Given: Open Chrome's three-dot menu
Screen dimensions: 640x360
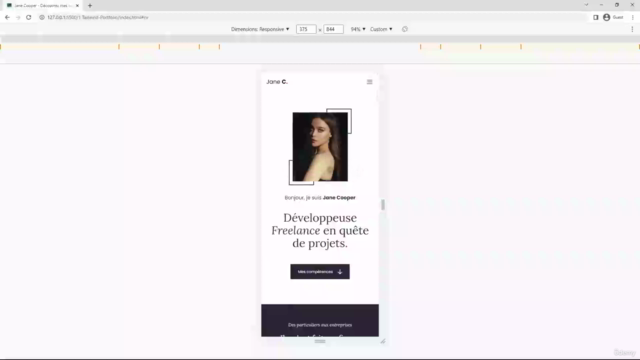Looking at the screenshot, I should click(x=633, y=18).
